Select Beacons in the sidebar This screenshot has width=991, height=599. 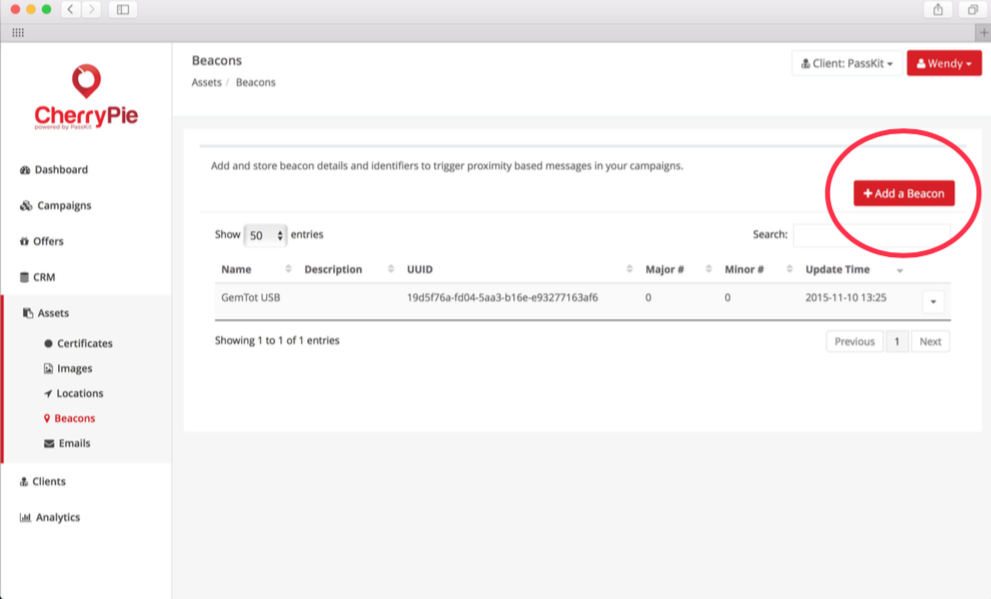tap(75, 418)
